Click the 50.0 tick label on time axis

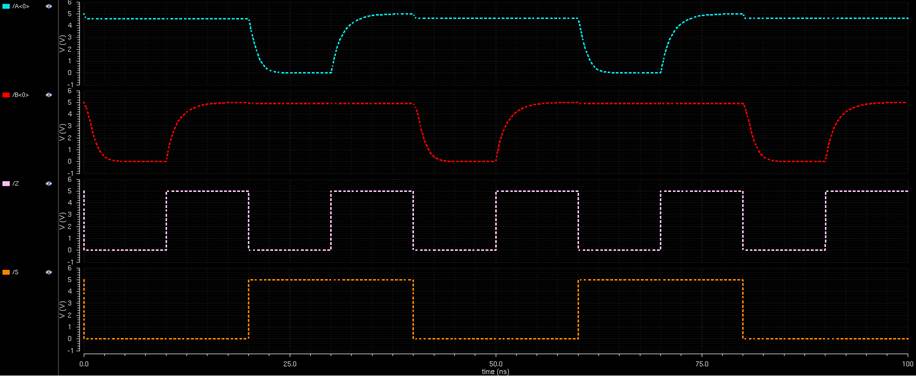495,364
